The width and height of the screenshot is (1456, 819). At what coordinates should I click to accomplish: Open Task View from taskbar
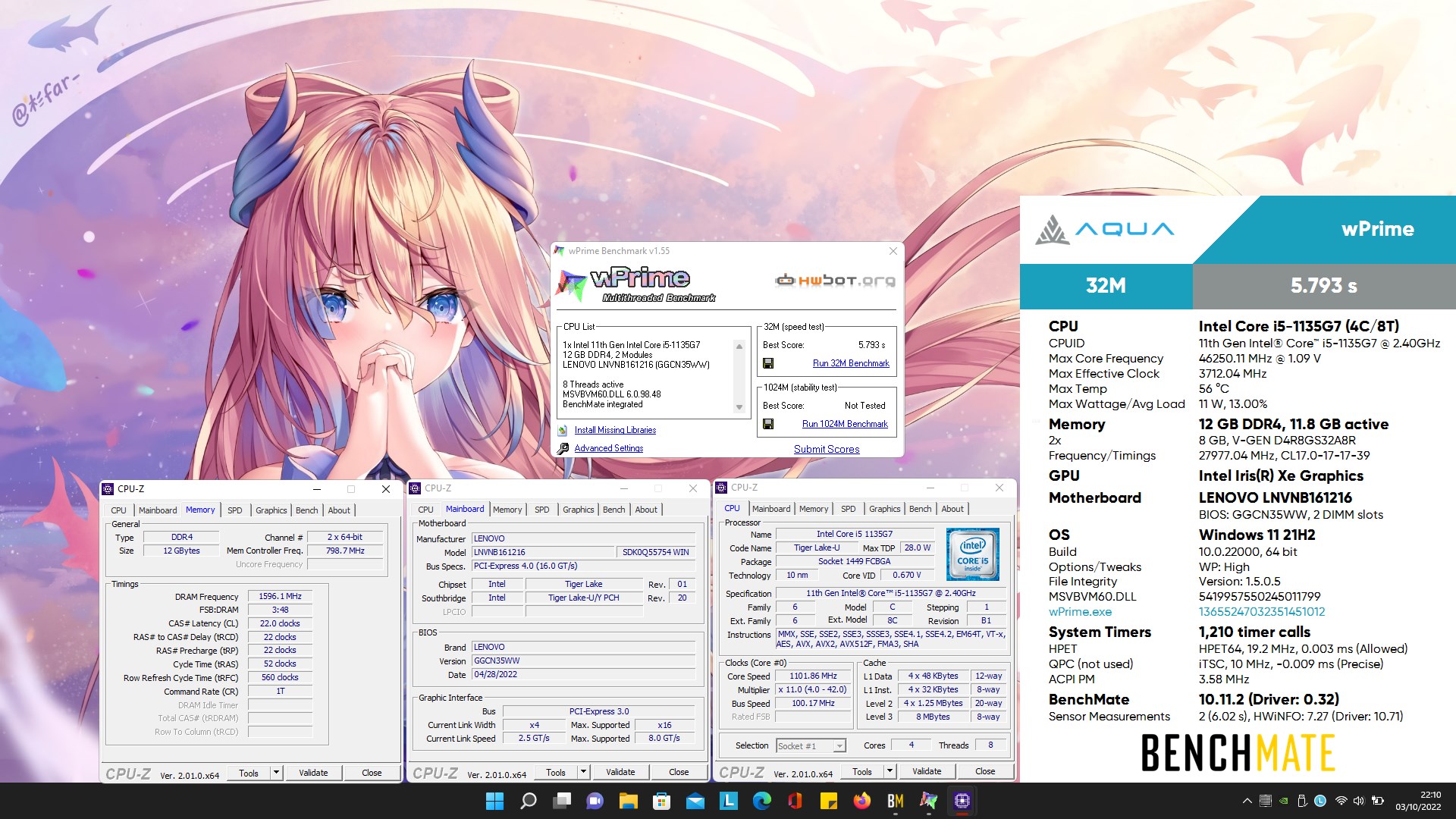[562, 801]
